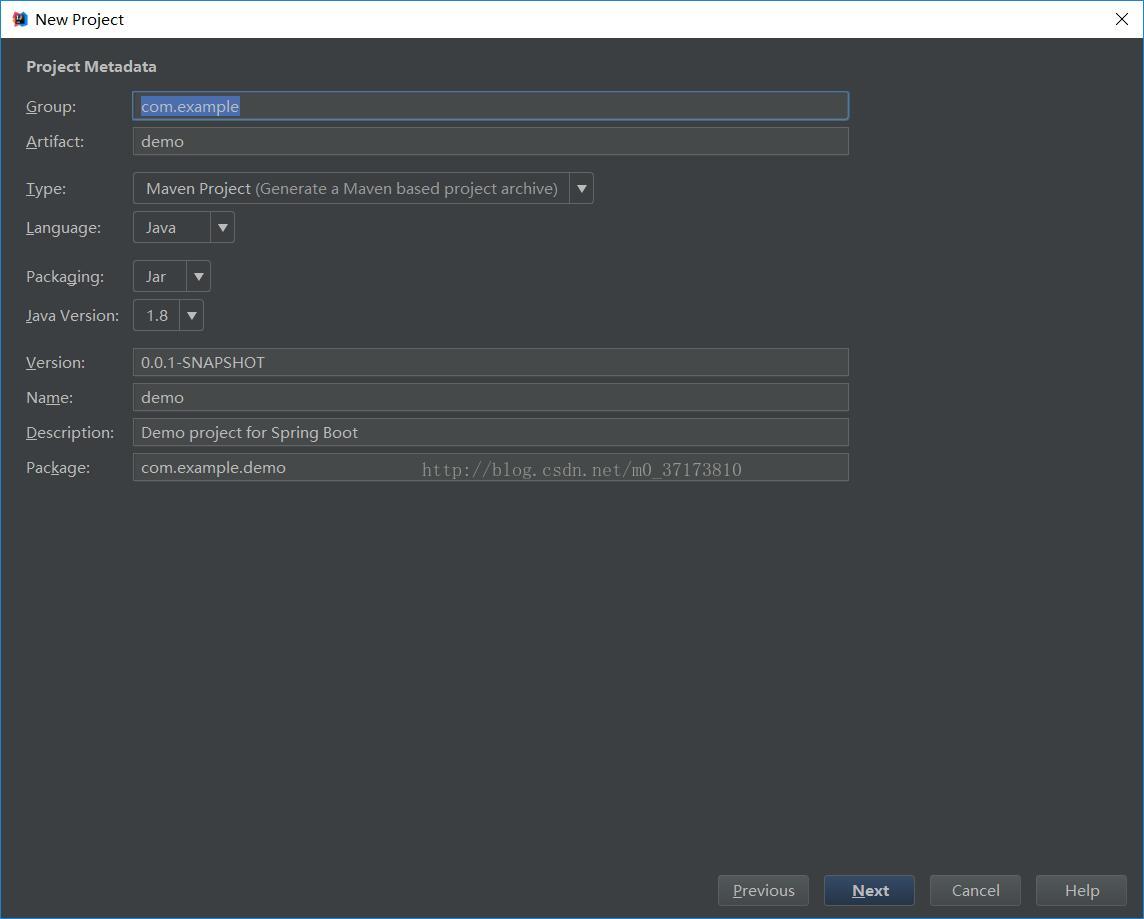Click the Project Metadata heading

(x=91, y=66)
